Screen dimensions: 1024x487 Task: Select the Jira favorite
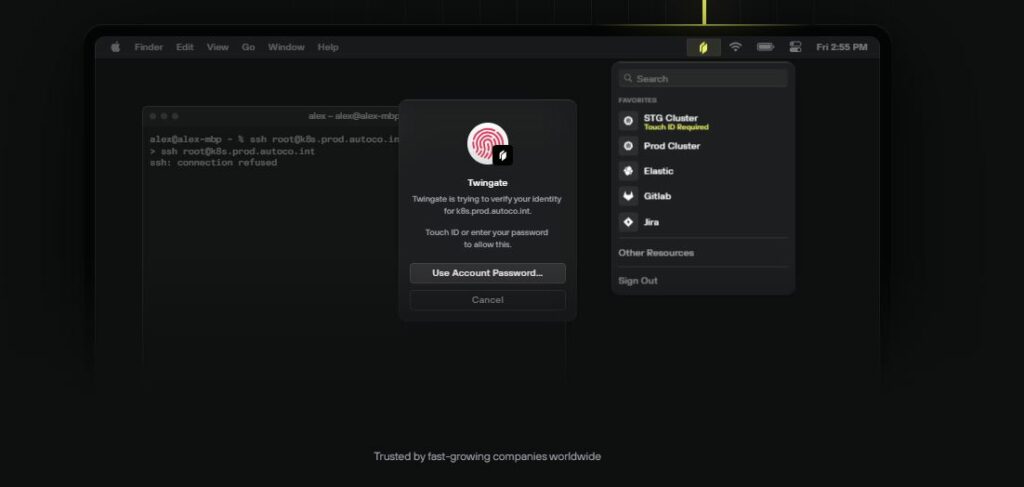[x=703, y=222]
